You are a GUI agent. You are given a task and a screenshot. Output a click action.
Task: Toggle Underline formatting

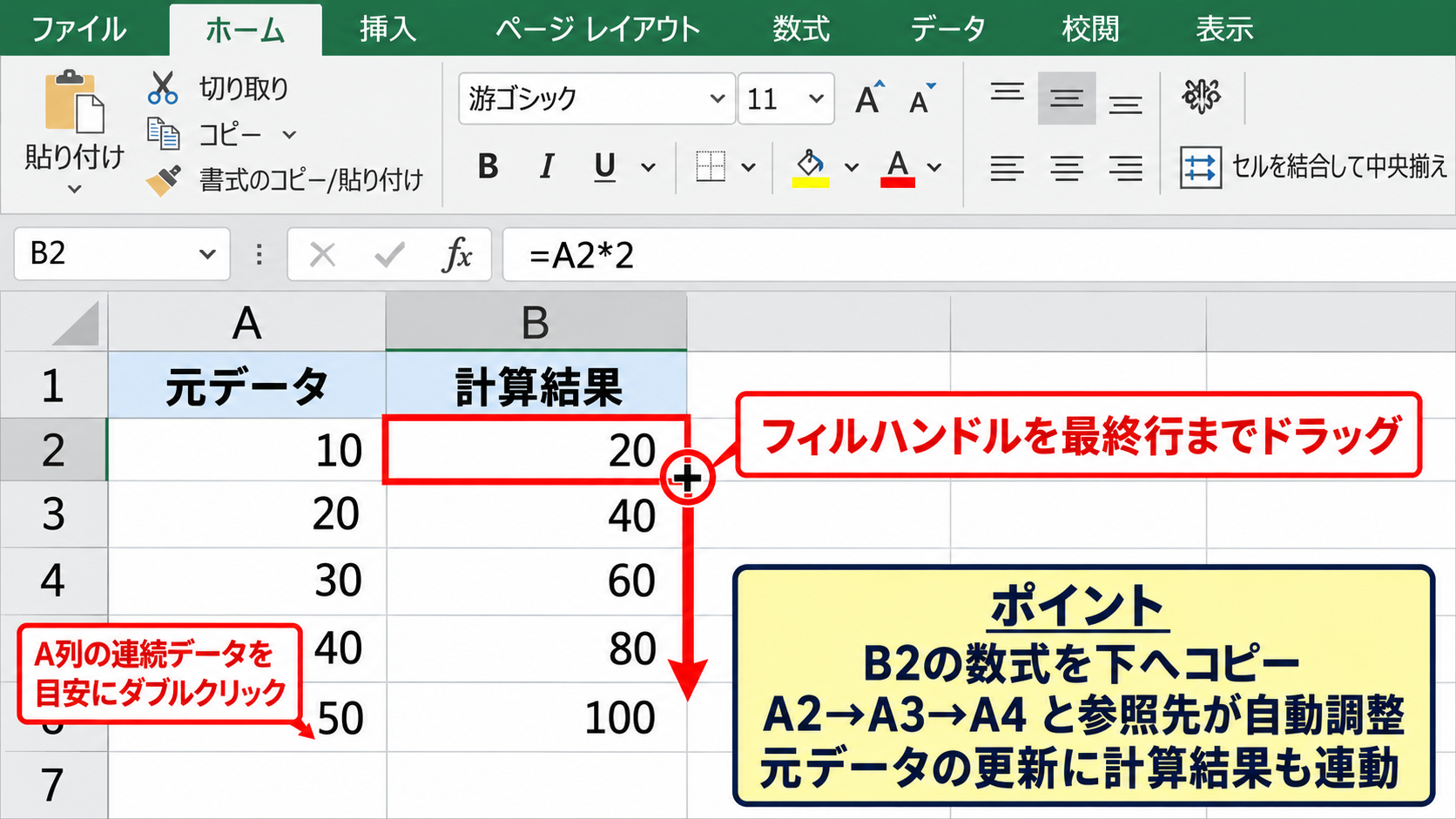(x=604, y=166)
